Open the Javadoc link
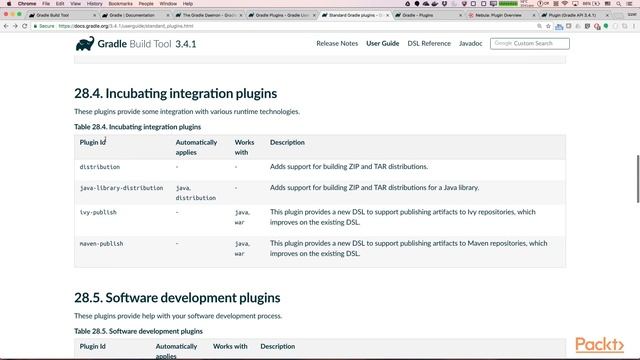 (471, 43)
